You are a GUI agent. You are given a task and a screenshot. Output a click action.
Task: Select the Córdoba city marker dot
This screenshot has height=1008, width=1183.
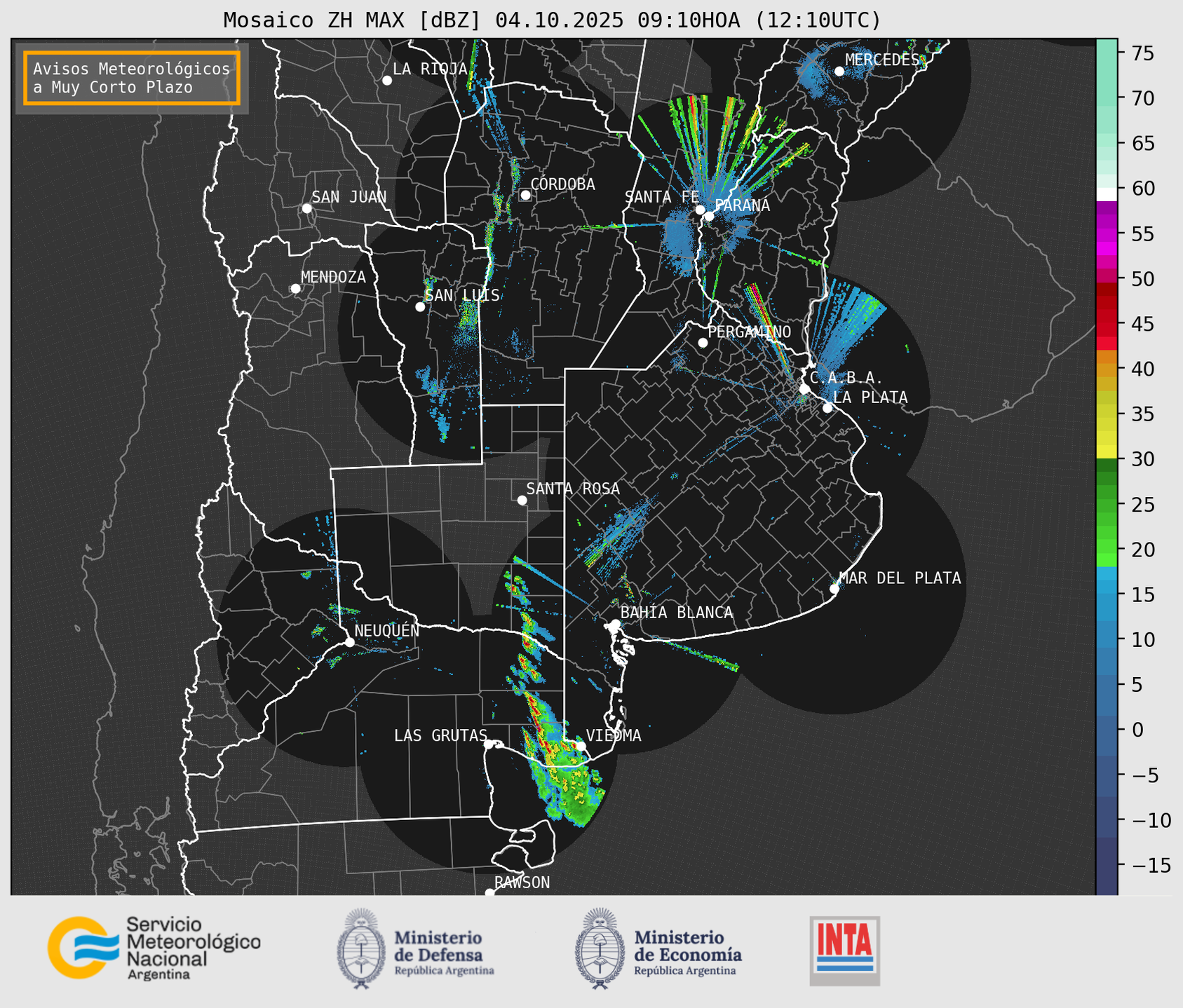(x=525, y=195)
